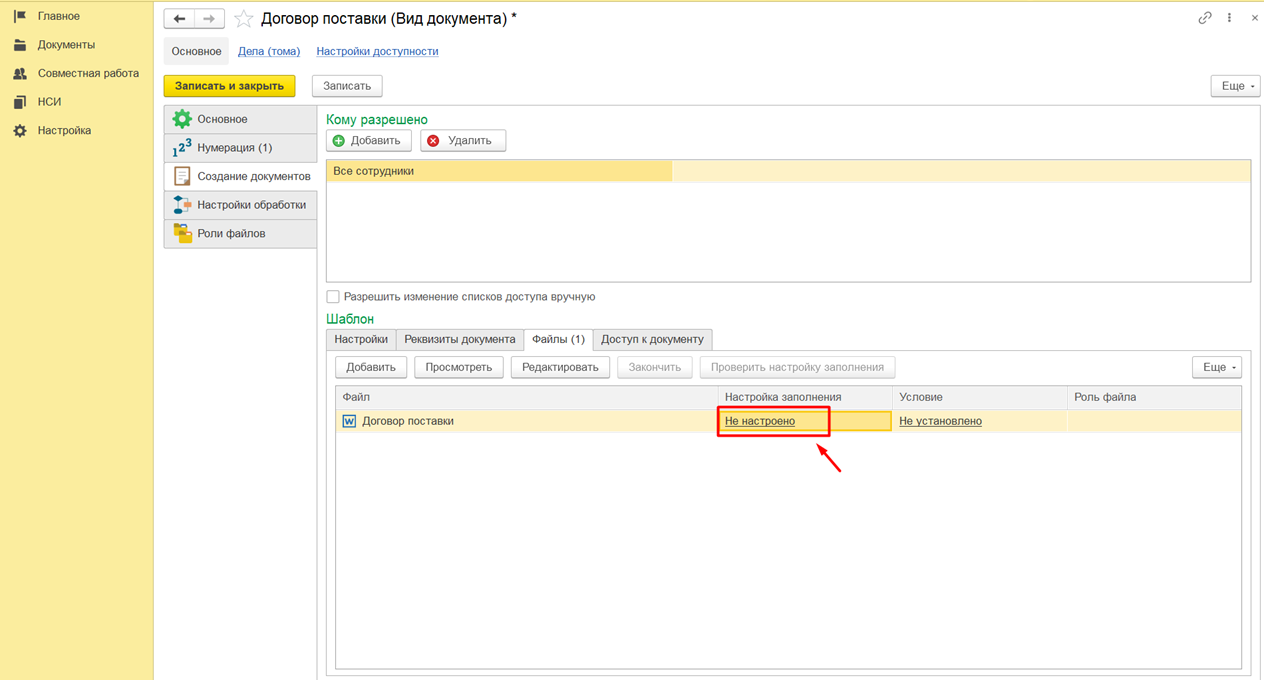Click the Удалить button with red icon
The width and height of the screenshot is (1264, 680).
click(x=463, y=141)
